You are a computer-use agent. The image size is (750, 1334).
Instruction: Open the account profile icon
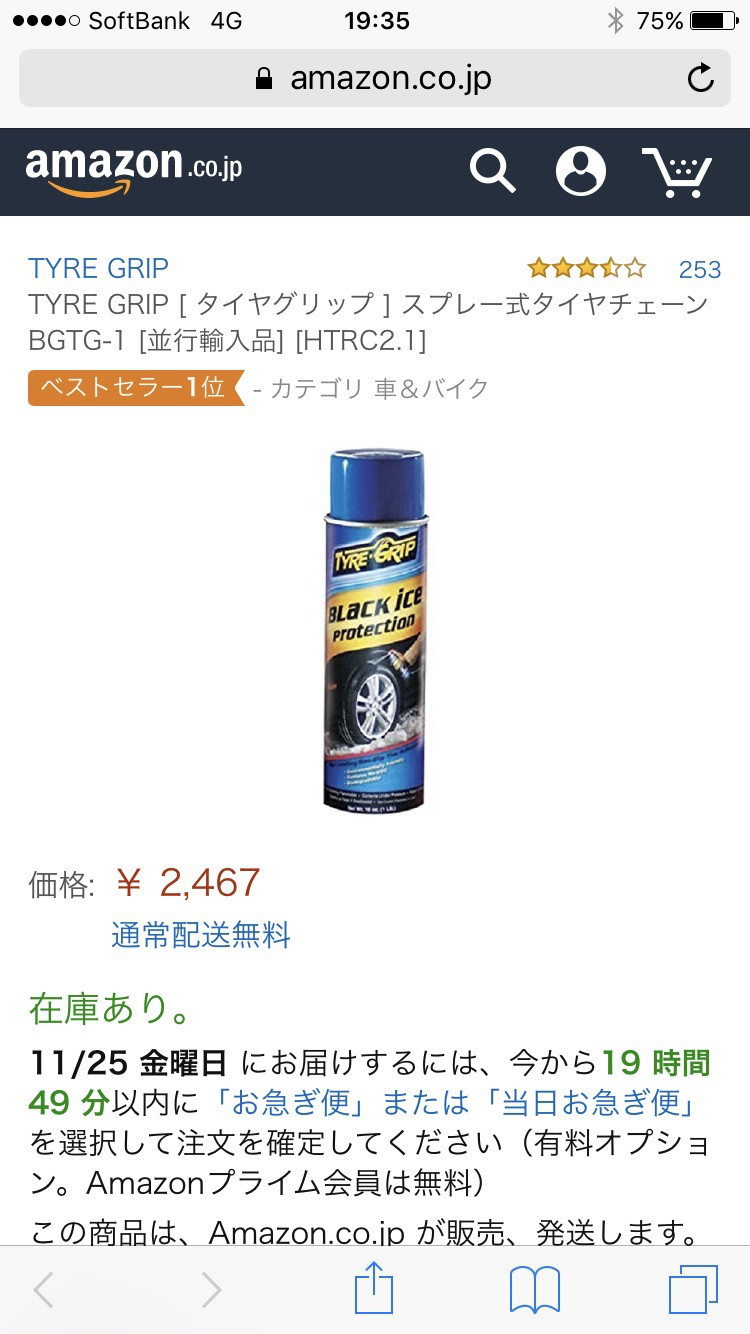pyautogui.click(x=581, y=171)
